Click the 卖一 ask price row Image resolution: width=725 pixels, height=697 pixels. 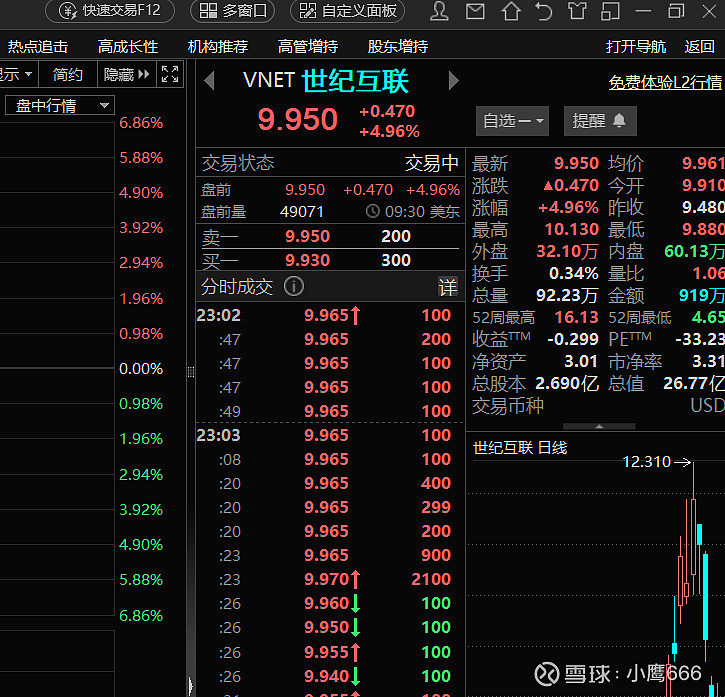coord(330,236)
